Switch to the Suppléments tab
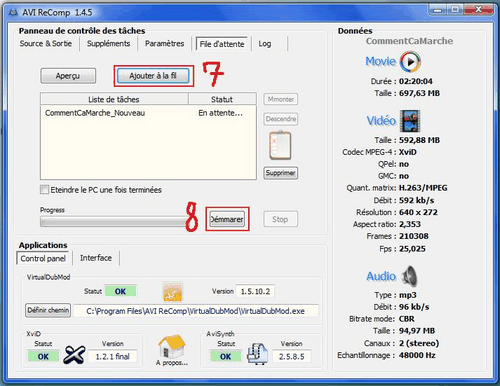 pos(108,44)
